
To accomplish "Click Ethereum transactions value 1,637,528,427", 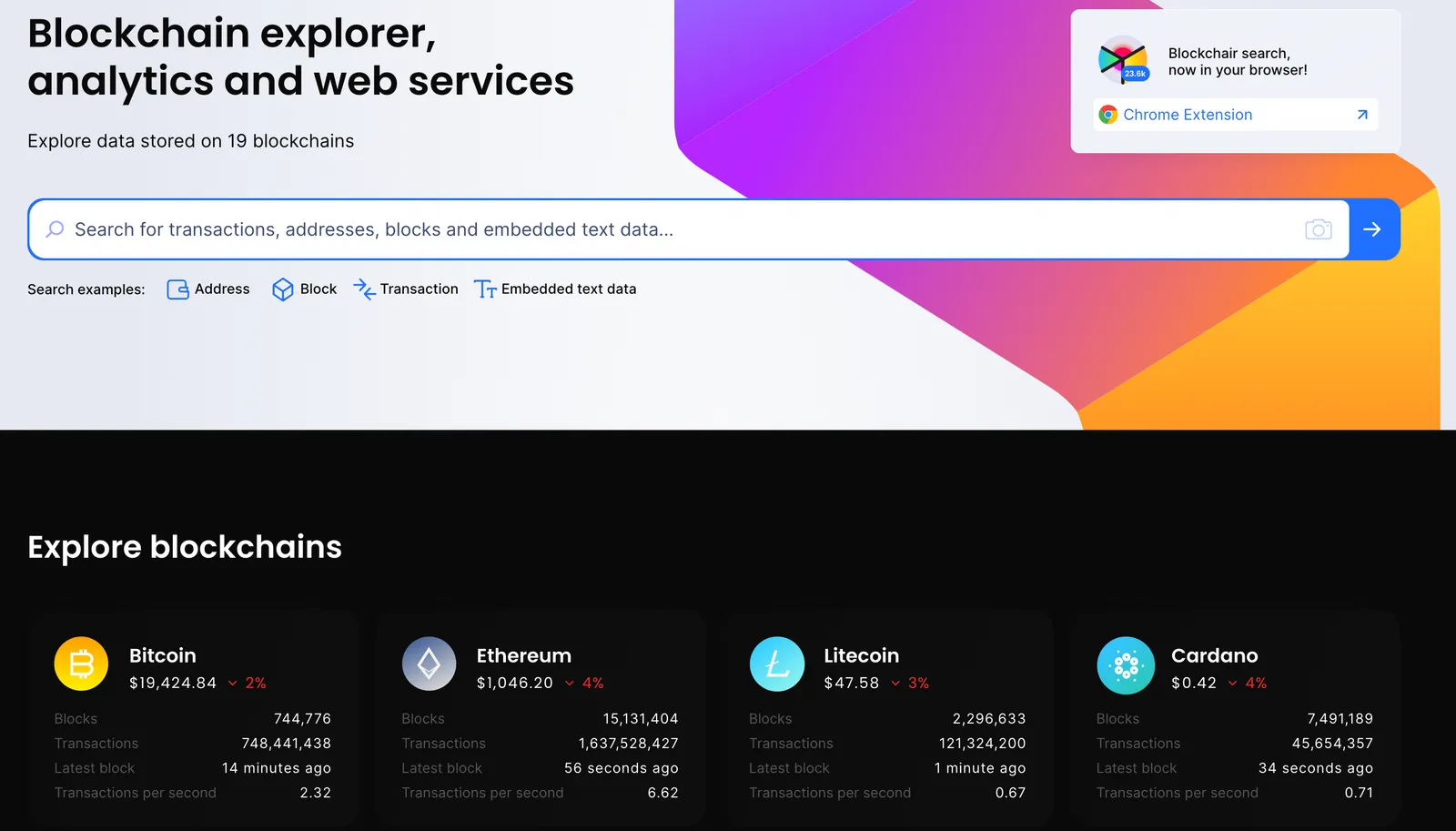I will tap(629, 744).
